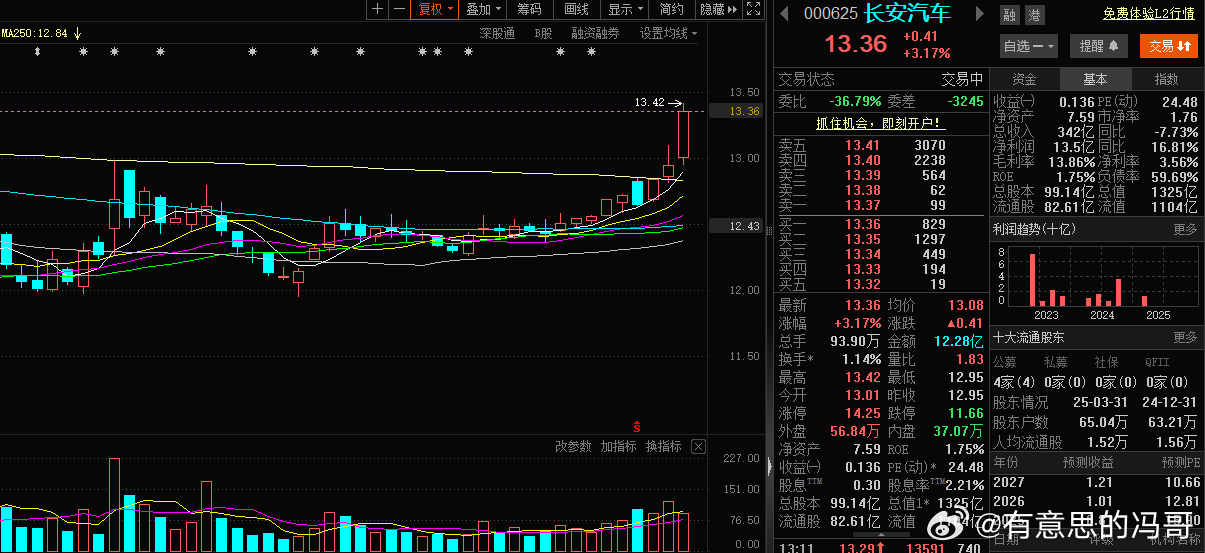Image resolution: width=1205 pixels, height=553 pixels.
Task: Click 抓住机会，即刻开户 link
Action: tap(879, 123)
